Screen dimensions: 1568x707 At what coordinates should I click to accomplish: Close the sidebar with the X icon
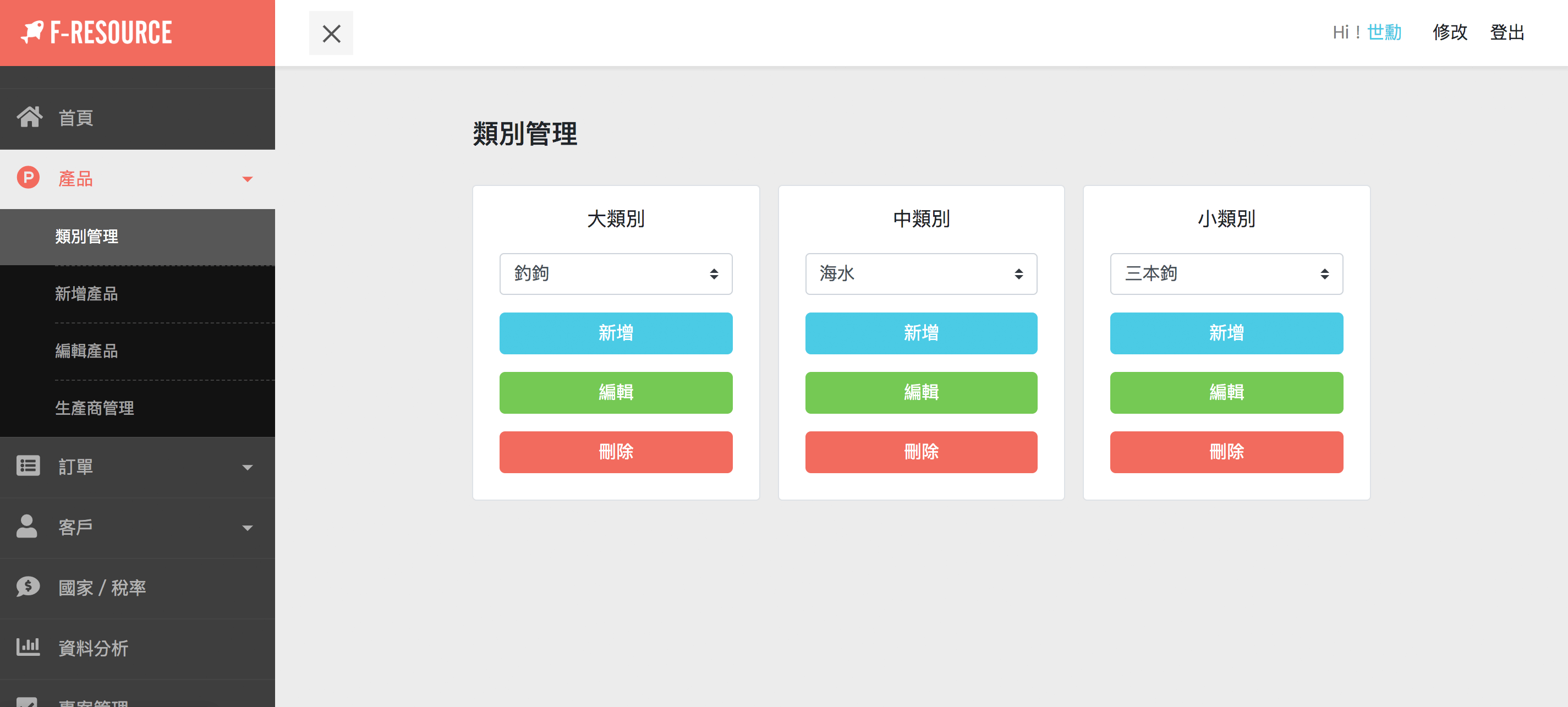tap(331, 33)
